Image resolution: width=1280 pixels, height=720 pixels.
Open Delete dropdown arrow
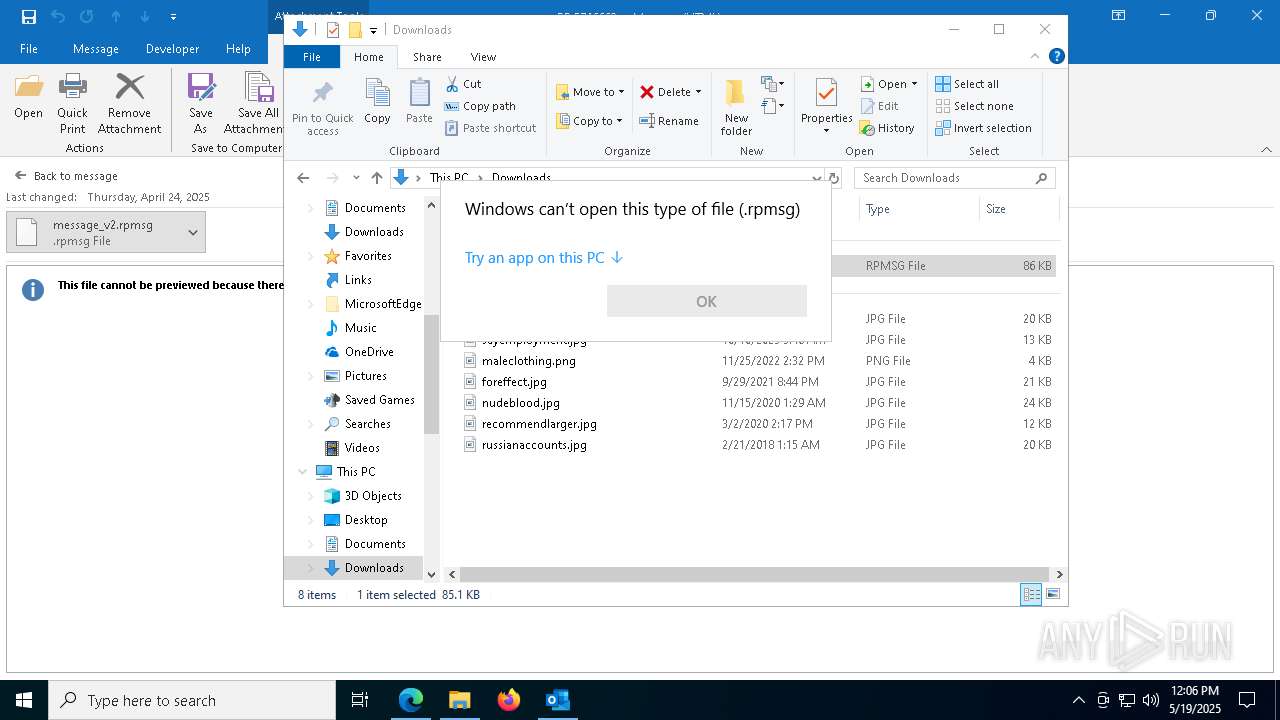(x=698, y=92)
